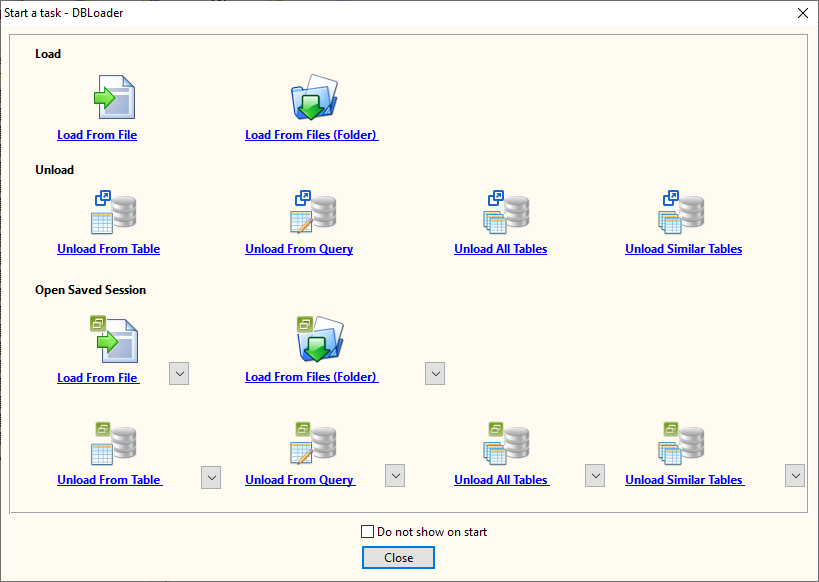Start Unload From Table link in Unload section
Viewport: 819px width, 582px height.
click(109, 249)
